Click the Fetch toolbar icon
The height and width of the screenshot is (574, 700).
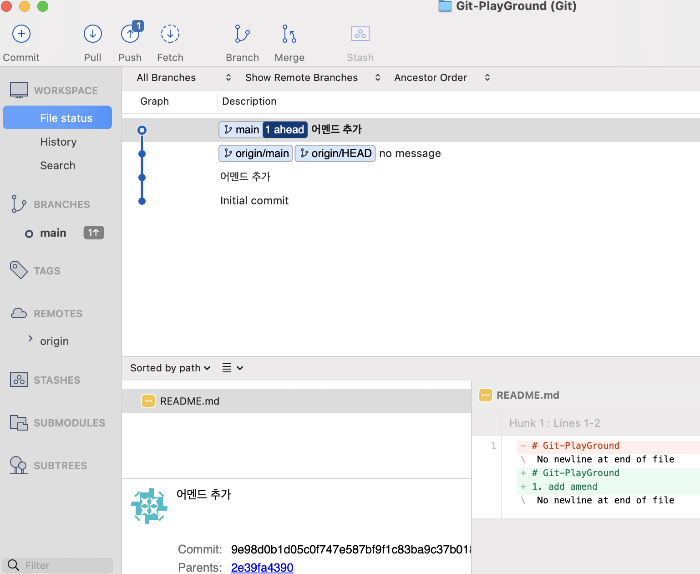pyautogui.click(x=170, y=34)
